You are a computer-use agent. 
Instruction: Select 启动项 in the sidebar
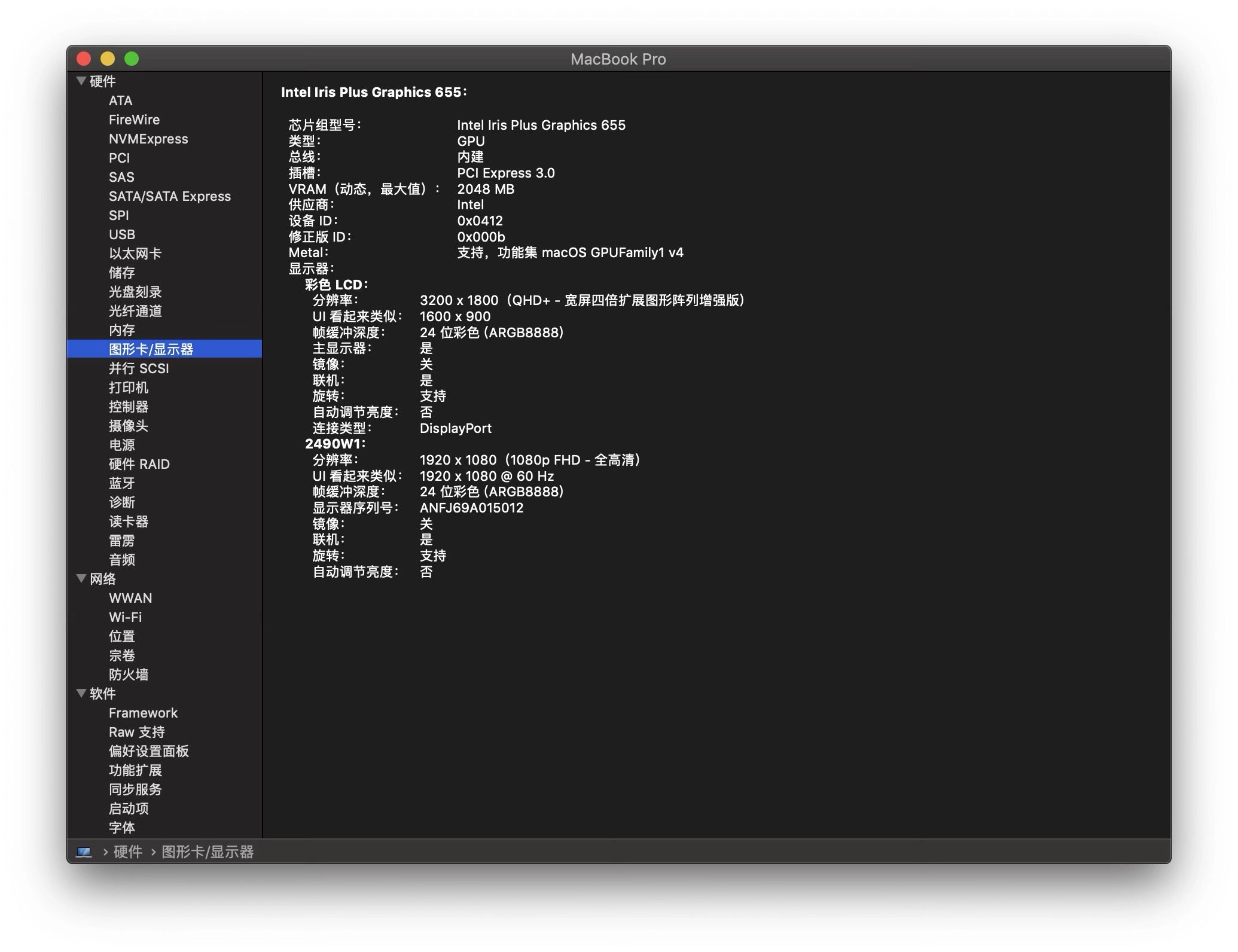[129, 808]
